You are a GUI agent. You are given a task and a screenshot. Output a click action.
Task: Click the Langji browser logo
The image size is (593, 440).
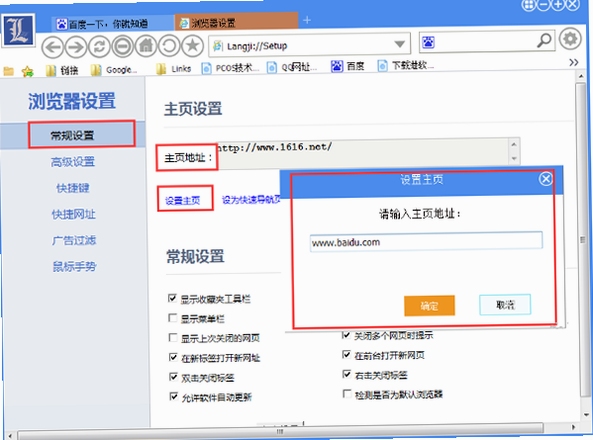[x=18, y=30]
